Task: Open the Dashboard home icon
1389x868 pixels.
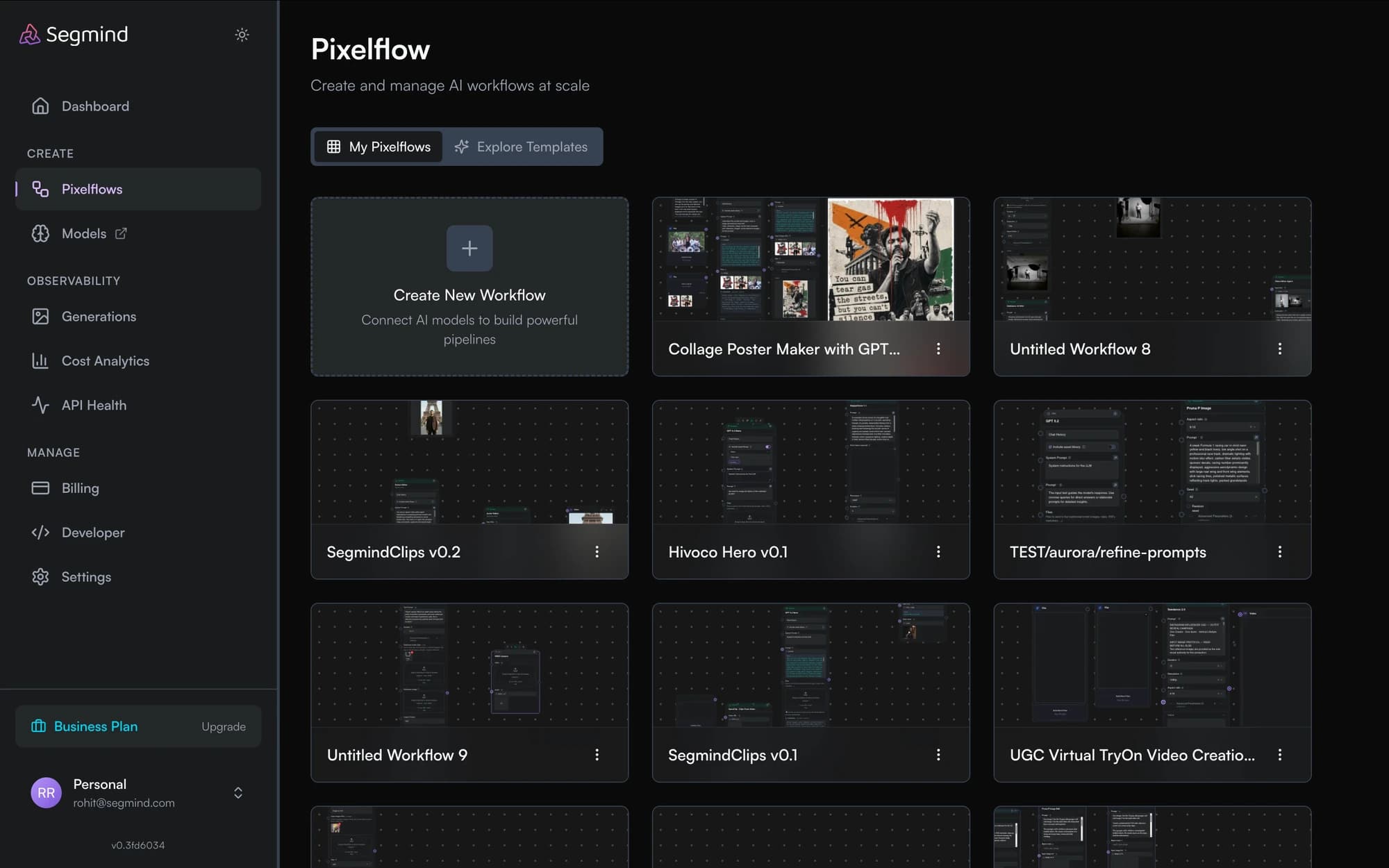Action: tap(40, 106)
